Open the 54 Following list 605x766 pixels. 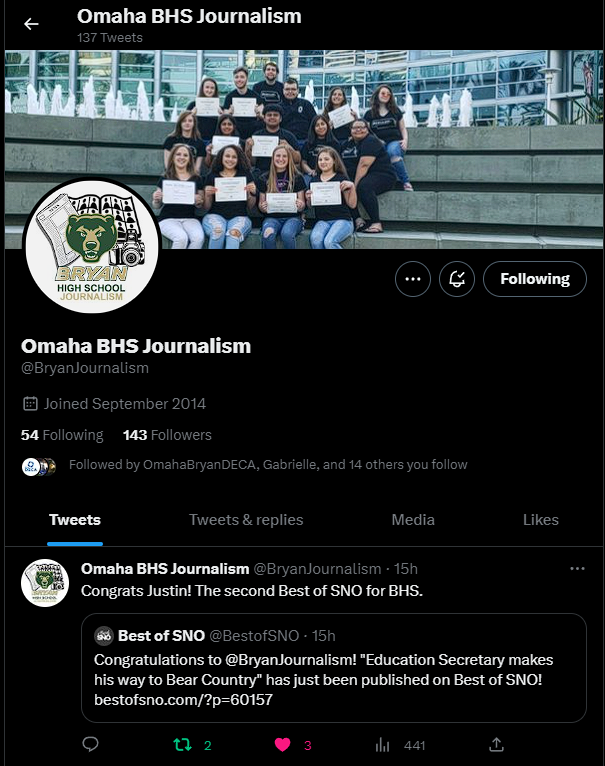[62, 435]
